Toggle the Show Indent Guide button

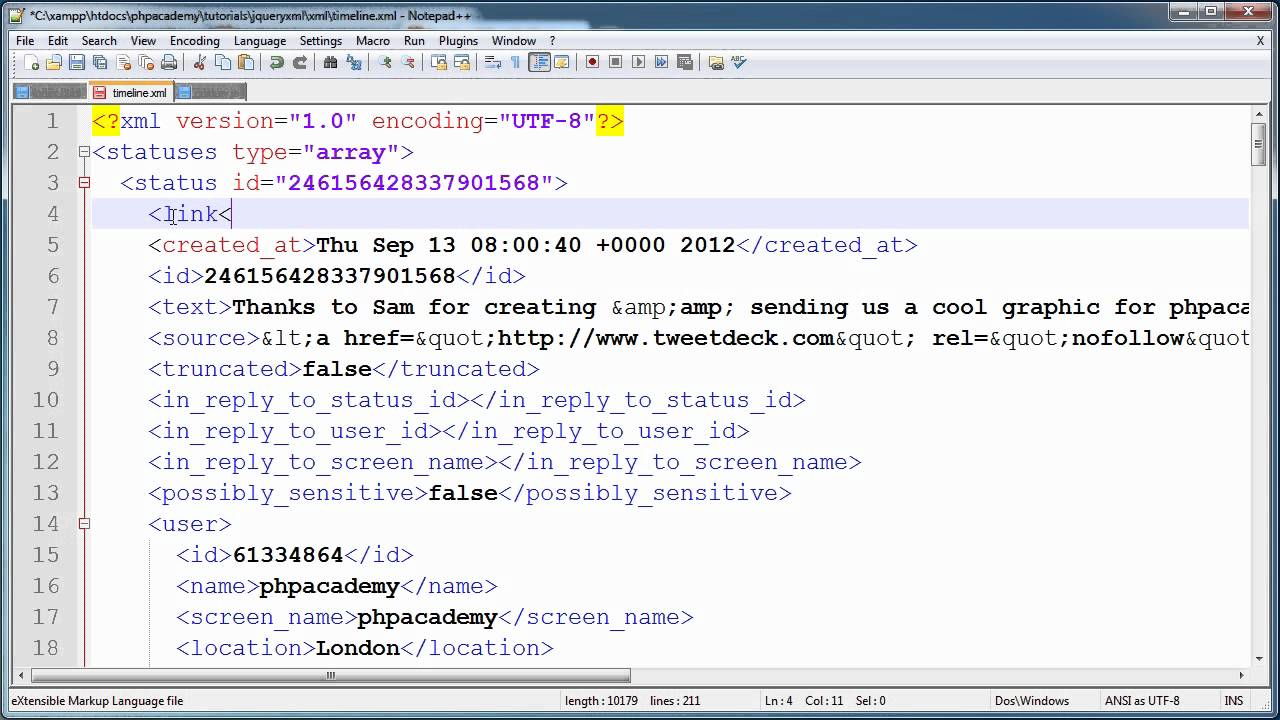(539, 62)
